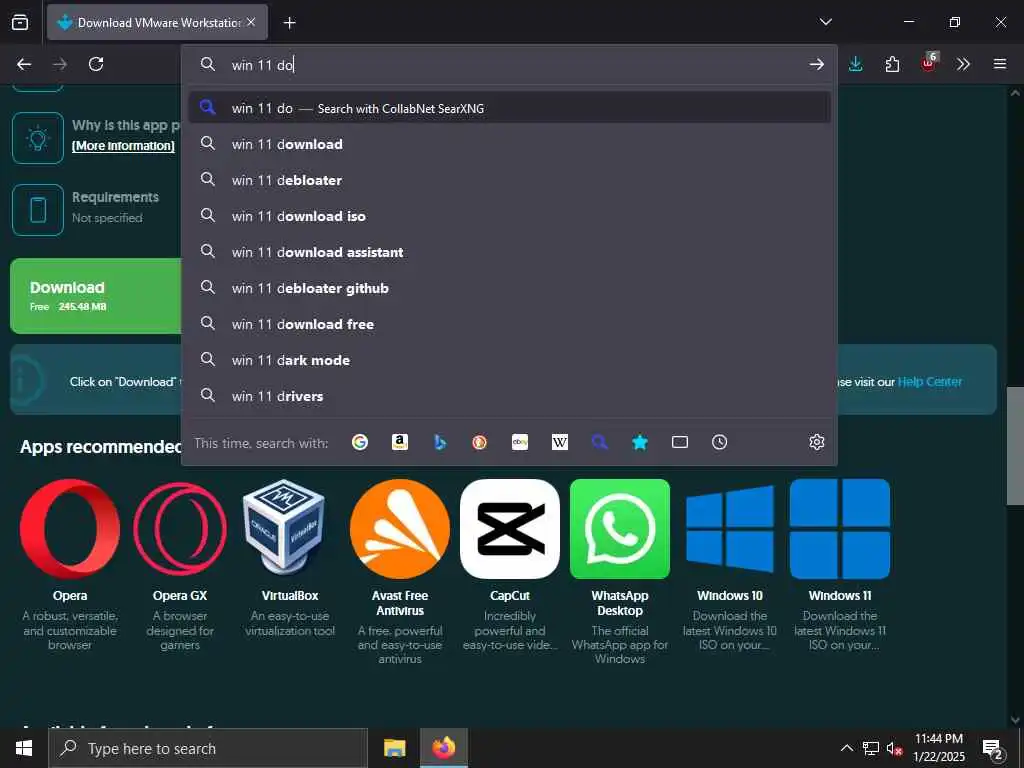Open the network tray icon
Viewport: 1024px width, 768px height.
coord(871,748)
